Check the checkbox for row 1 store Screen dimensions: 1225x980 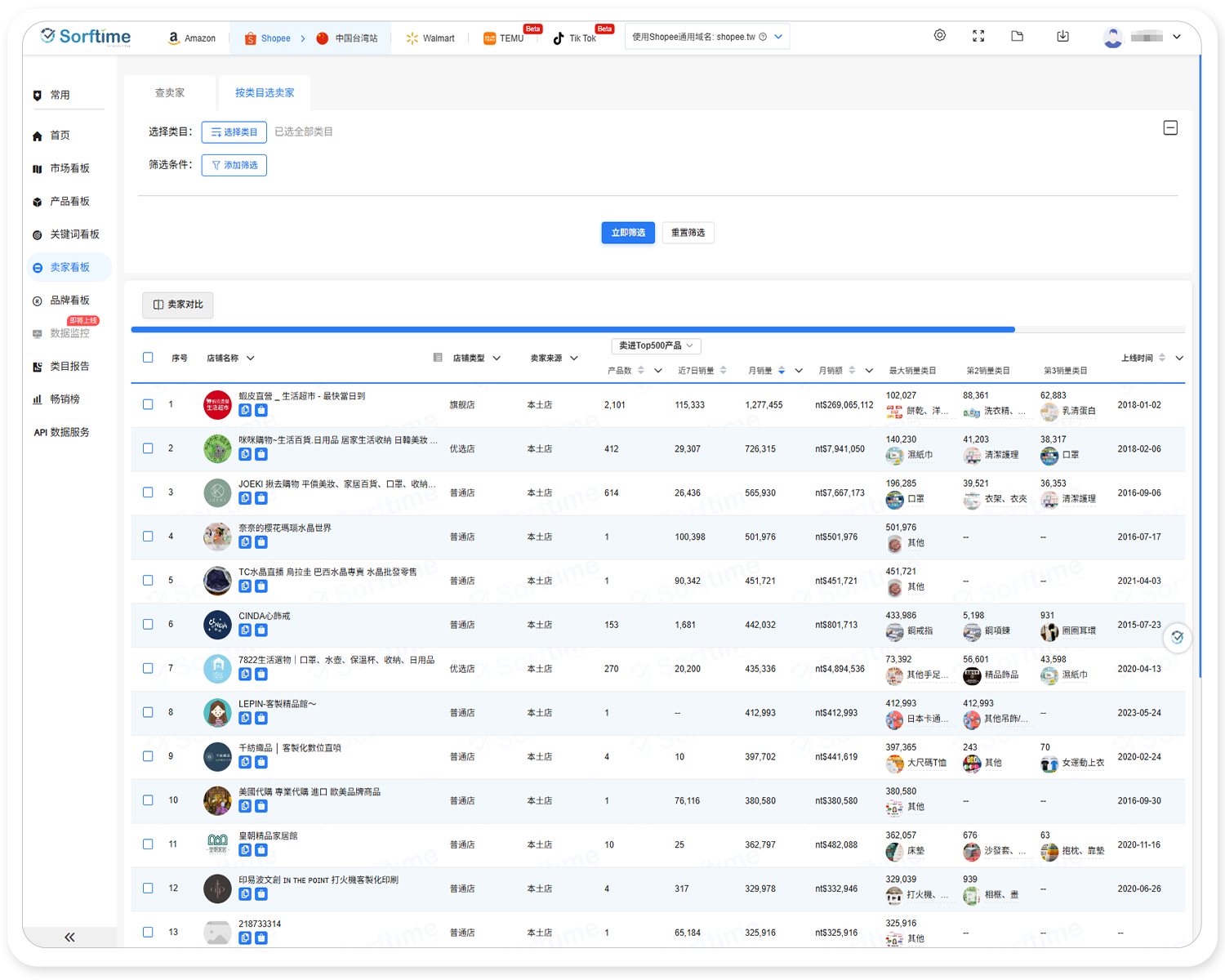point(148,404)
